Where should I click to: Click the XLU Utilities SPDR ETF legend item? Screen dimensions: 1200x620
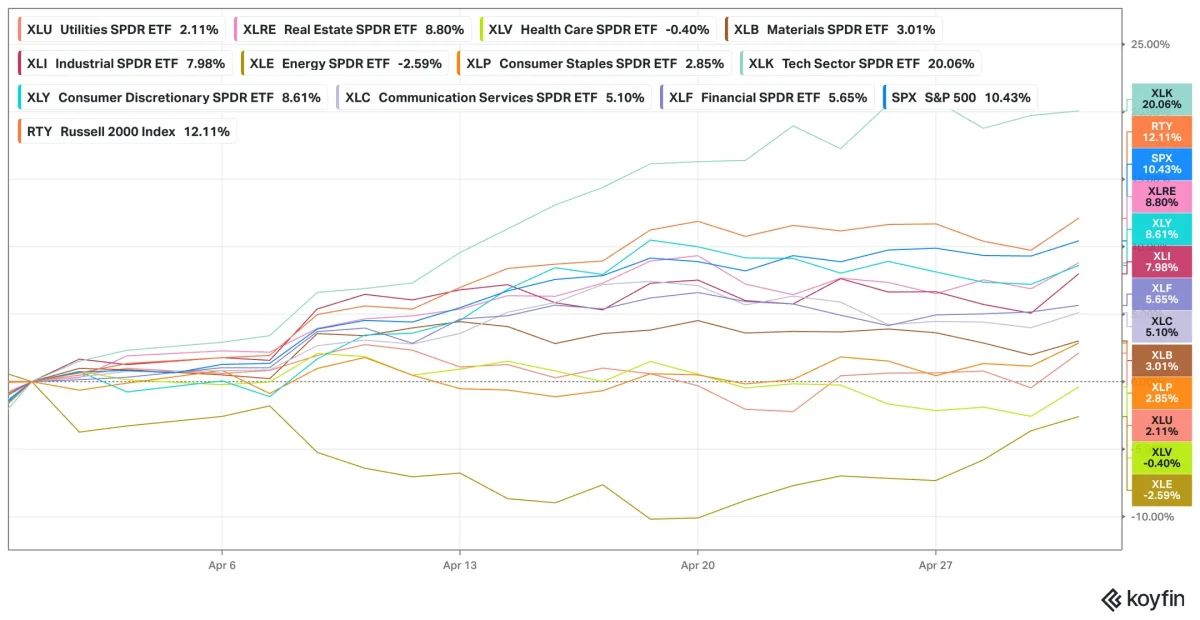(x=122, y=30)
